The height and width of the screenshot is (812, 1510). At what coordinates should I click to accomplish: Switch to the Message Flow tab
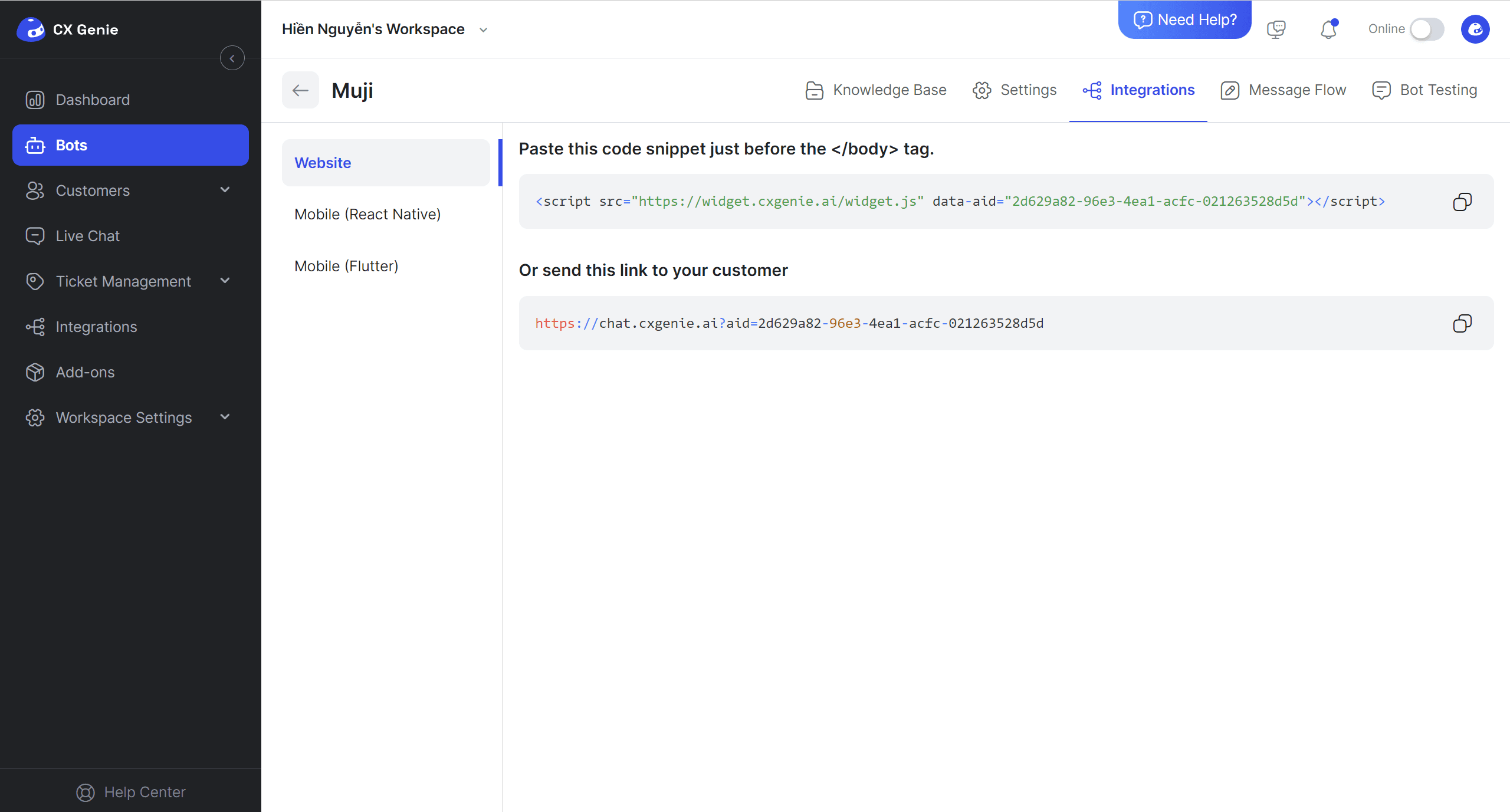coord(1283,90)
